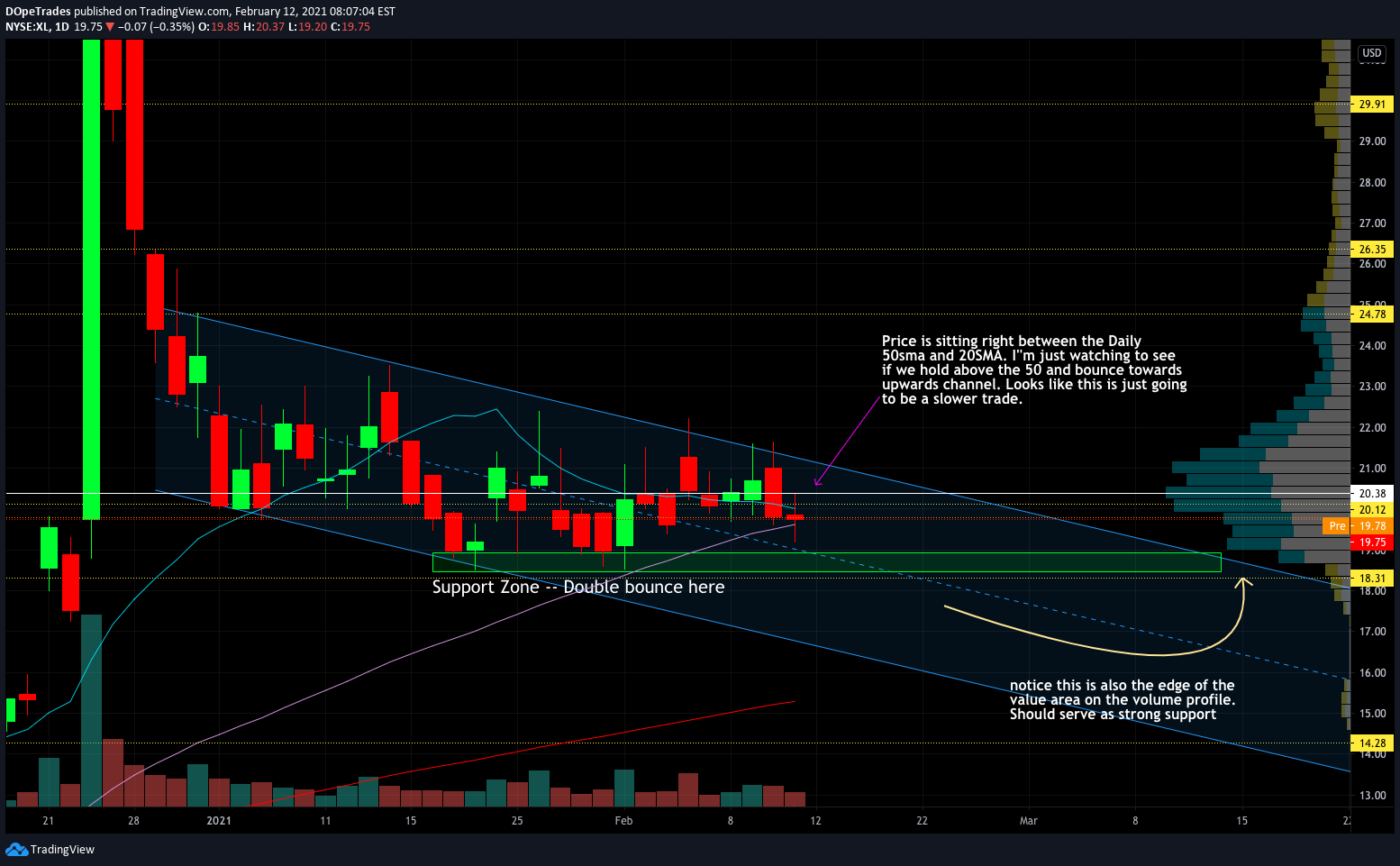
Task: Click the 20.38 white price label
Action: pyautogui.click(x=1372, y=494)
